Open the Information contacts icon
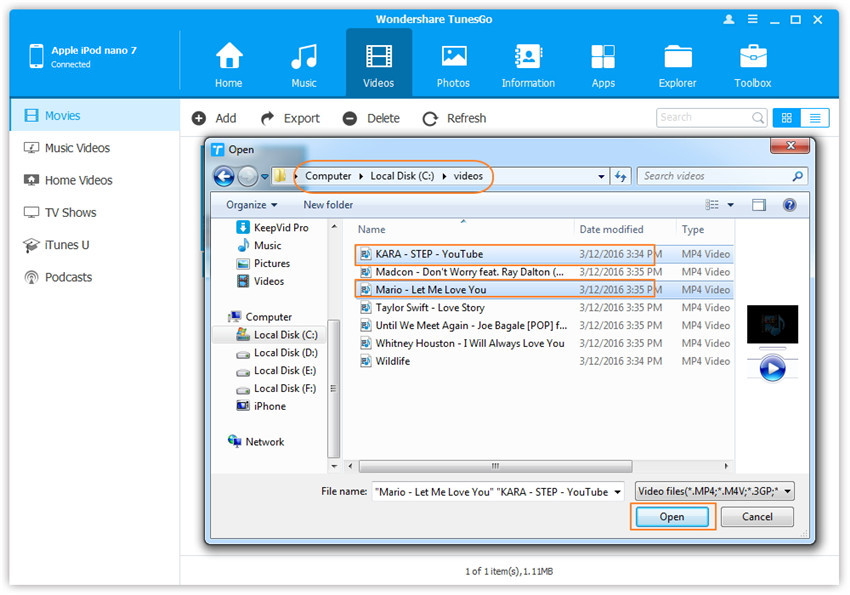850x595 pixels. [x=528, y=57]
